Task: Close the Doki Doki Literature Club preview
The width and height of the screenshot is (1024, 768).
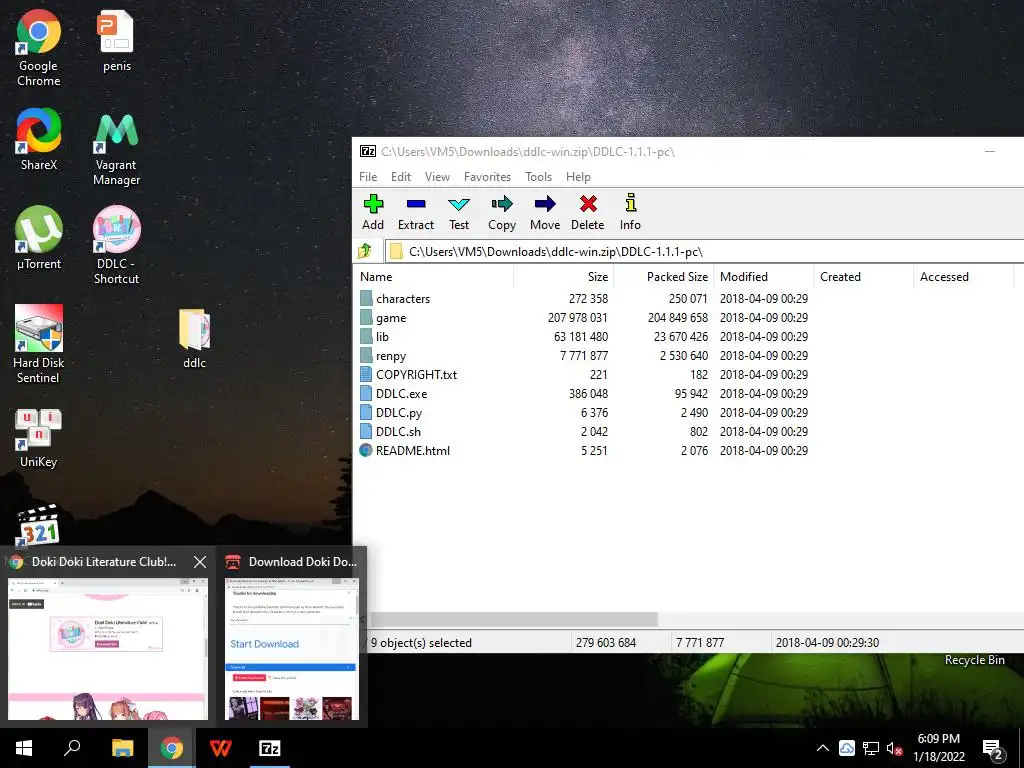Action: click(200, 562)
